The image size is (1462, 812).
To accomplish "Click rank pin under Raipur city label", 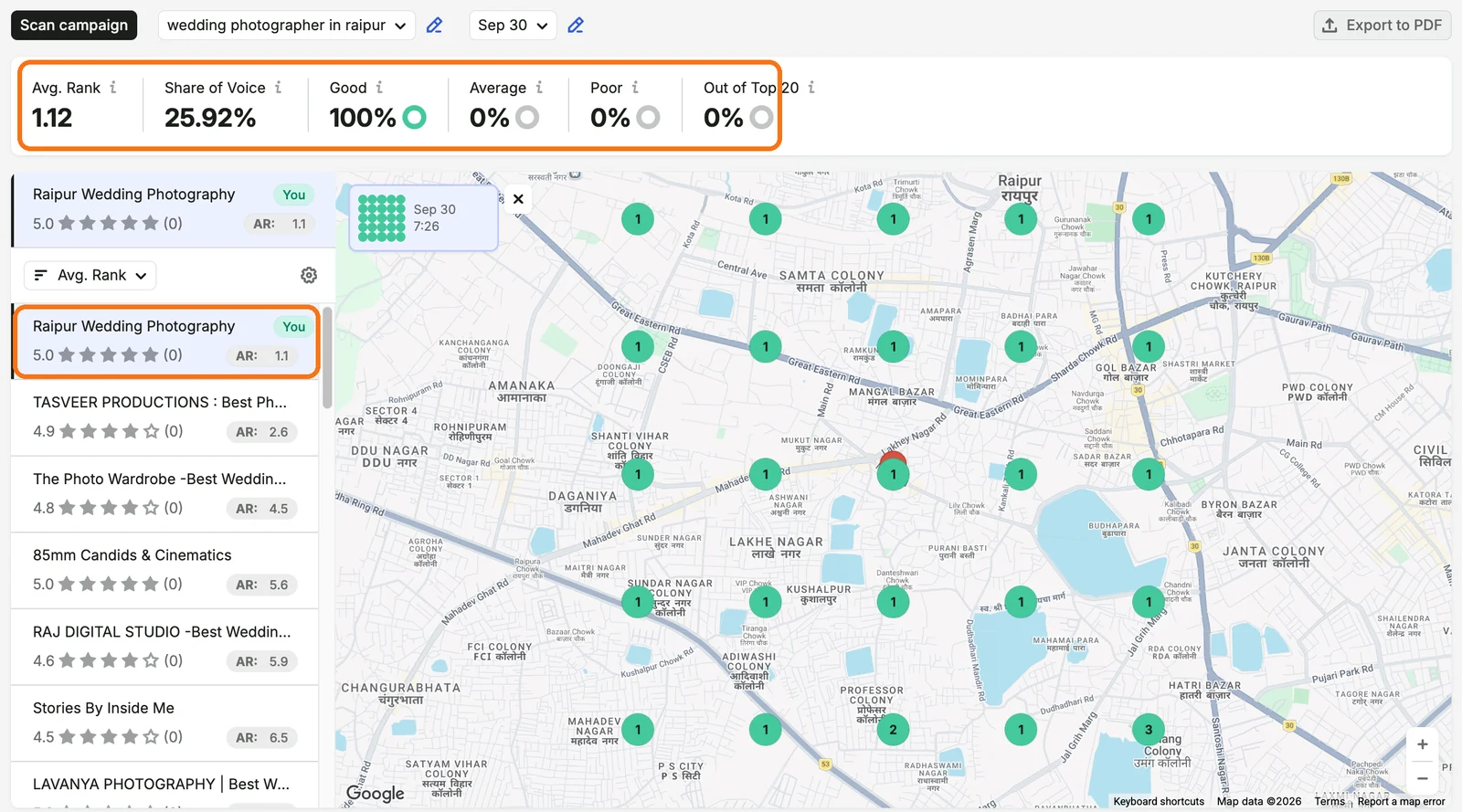I will pos(1021,219).
